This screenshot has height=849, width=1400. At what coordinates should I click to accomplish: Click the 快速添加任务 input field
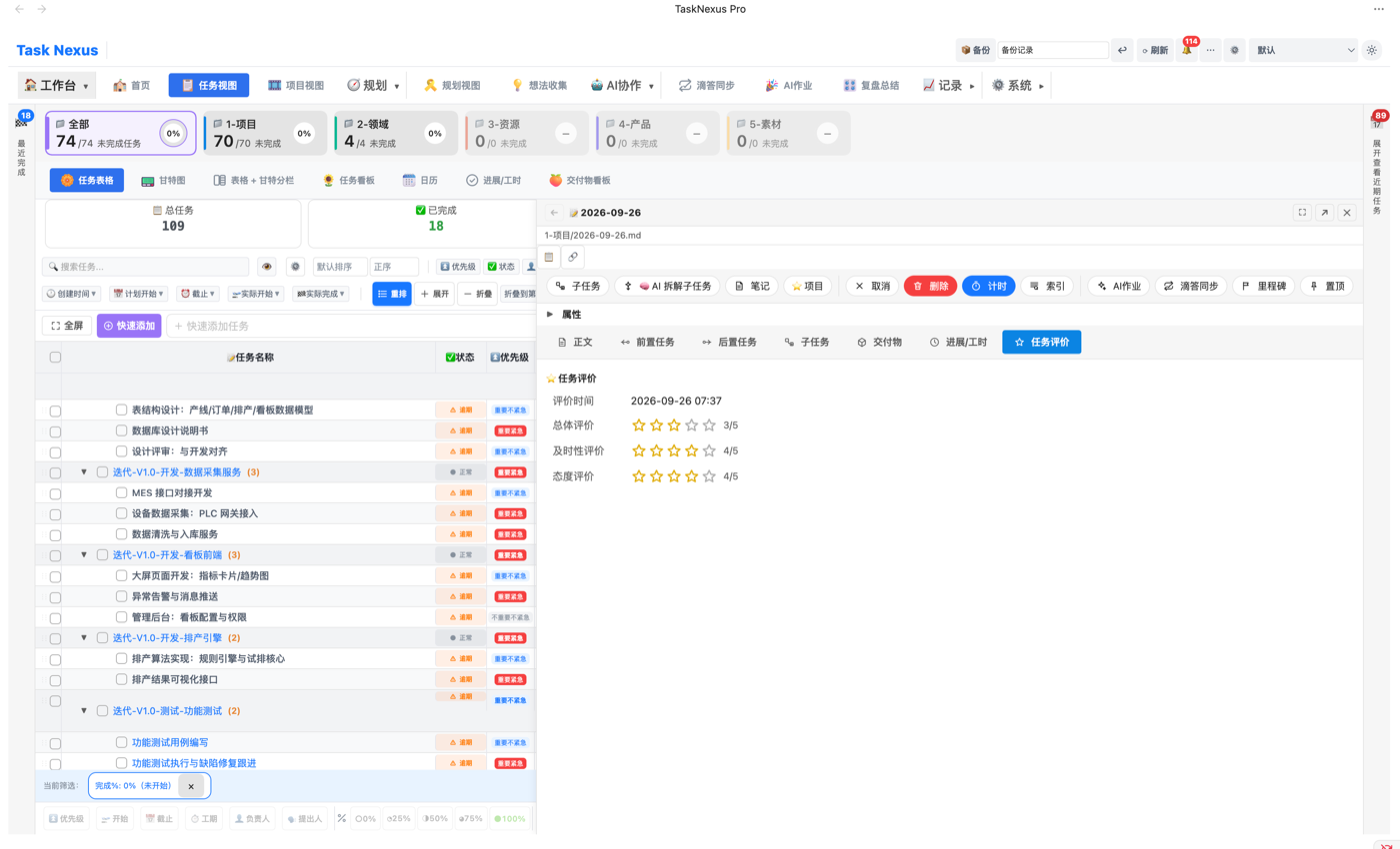tap(350, 326)
